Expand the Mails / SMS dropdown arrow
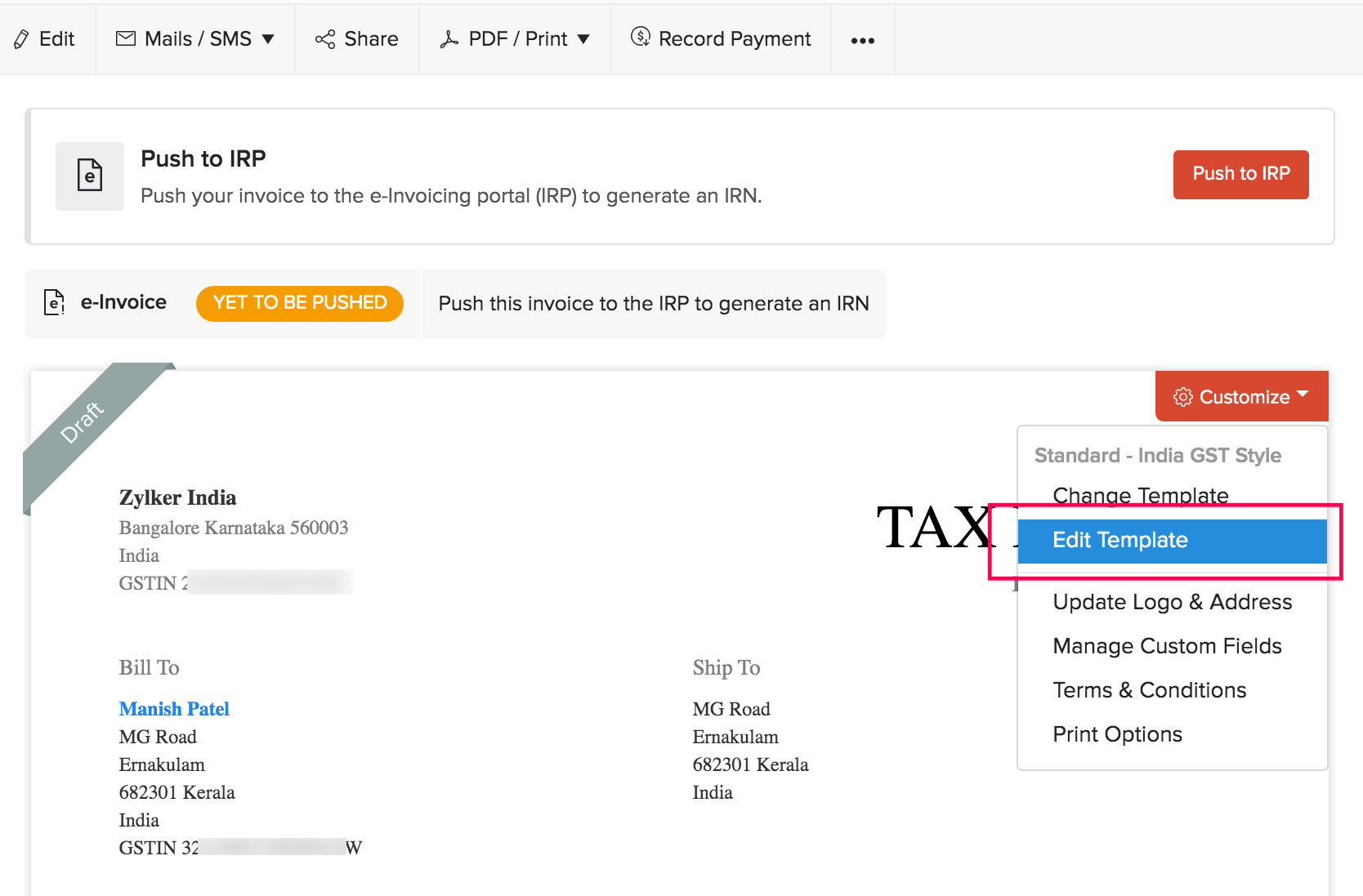 [x=268, y=39]
